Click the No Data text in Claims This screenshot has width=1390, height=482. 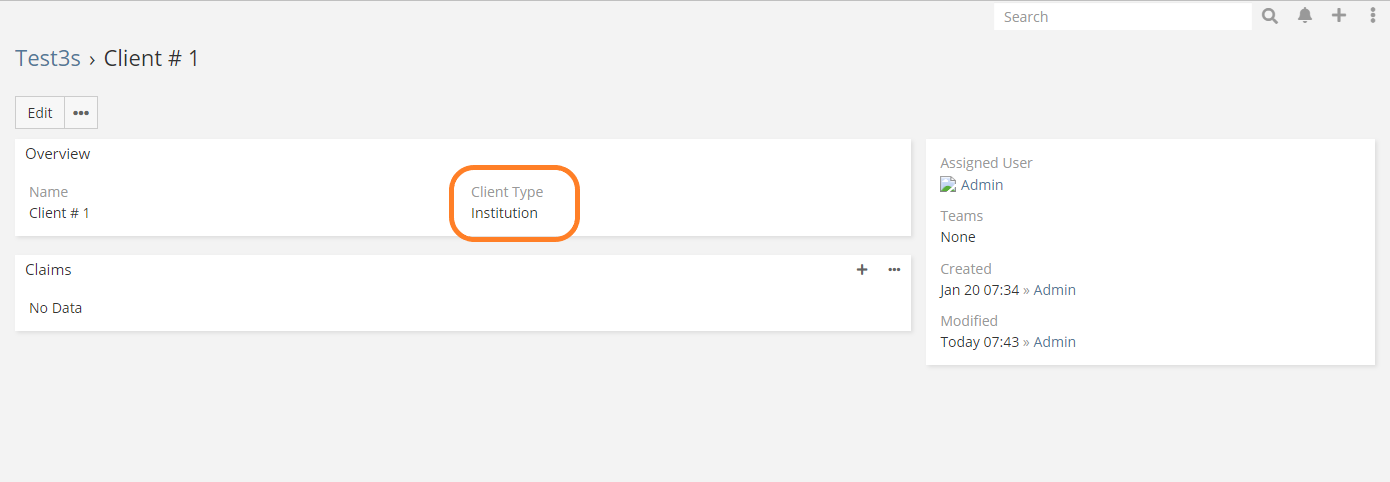coord(55,308)
